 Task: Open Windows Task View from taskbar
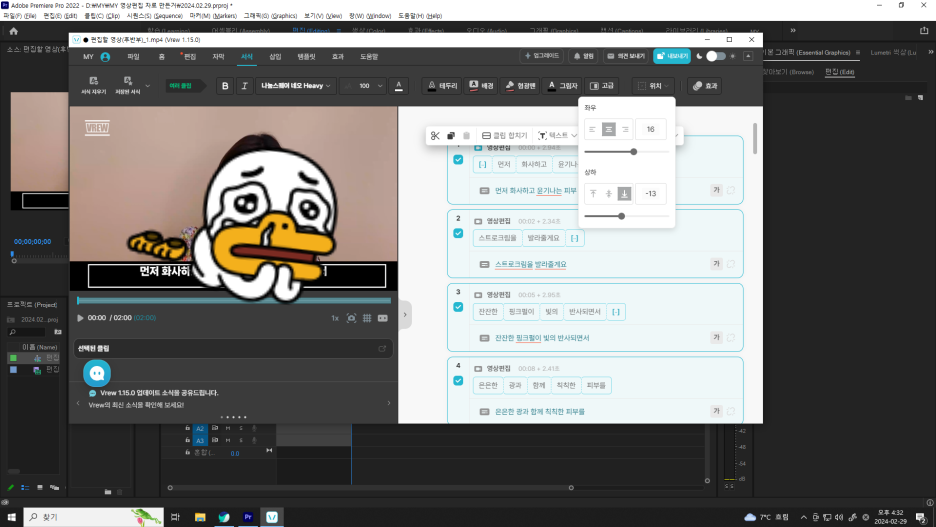[175, 517]
